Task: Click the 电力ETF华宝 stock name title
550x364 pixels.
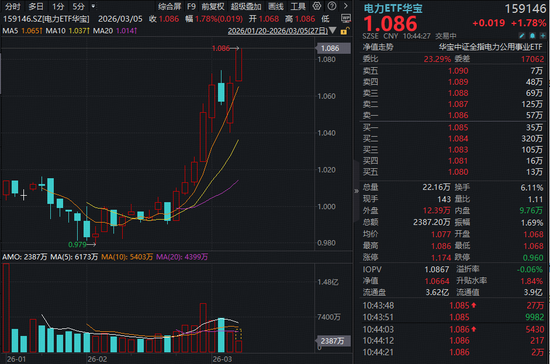Action: [393, 8]
